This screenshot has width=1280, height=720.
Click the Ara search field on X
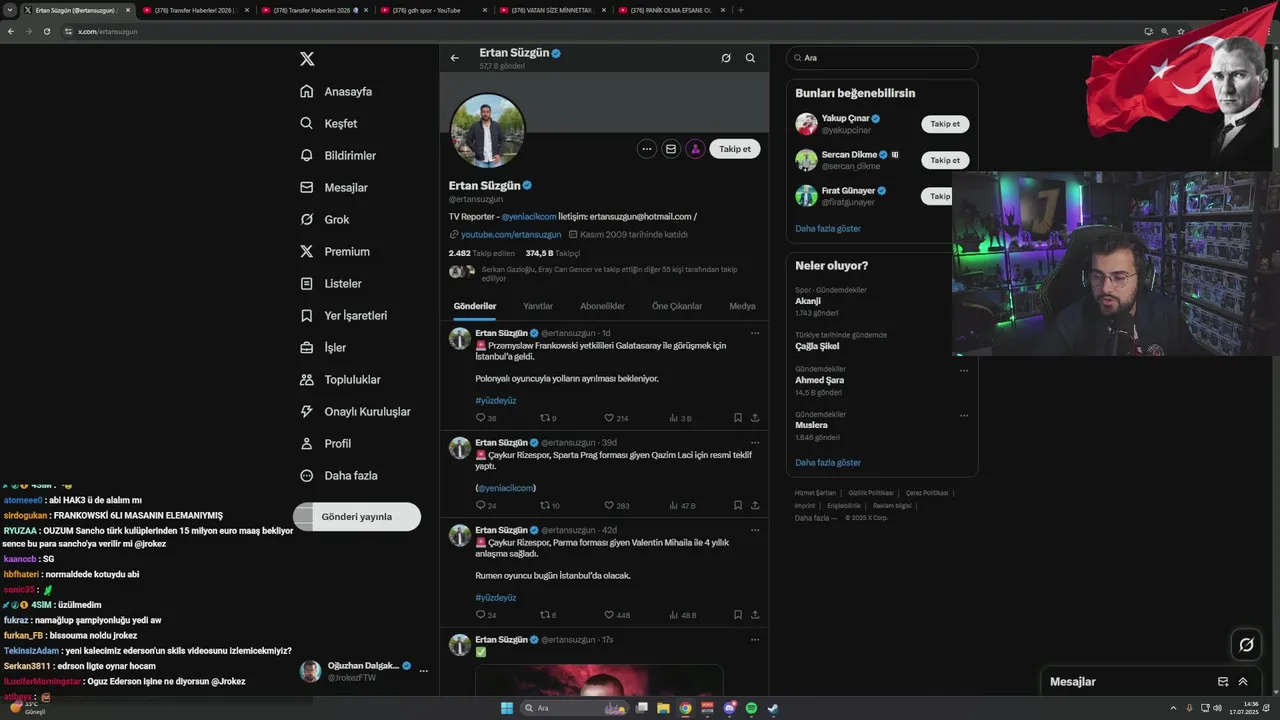[881, 58]
